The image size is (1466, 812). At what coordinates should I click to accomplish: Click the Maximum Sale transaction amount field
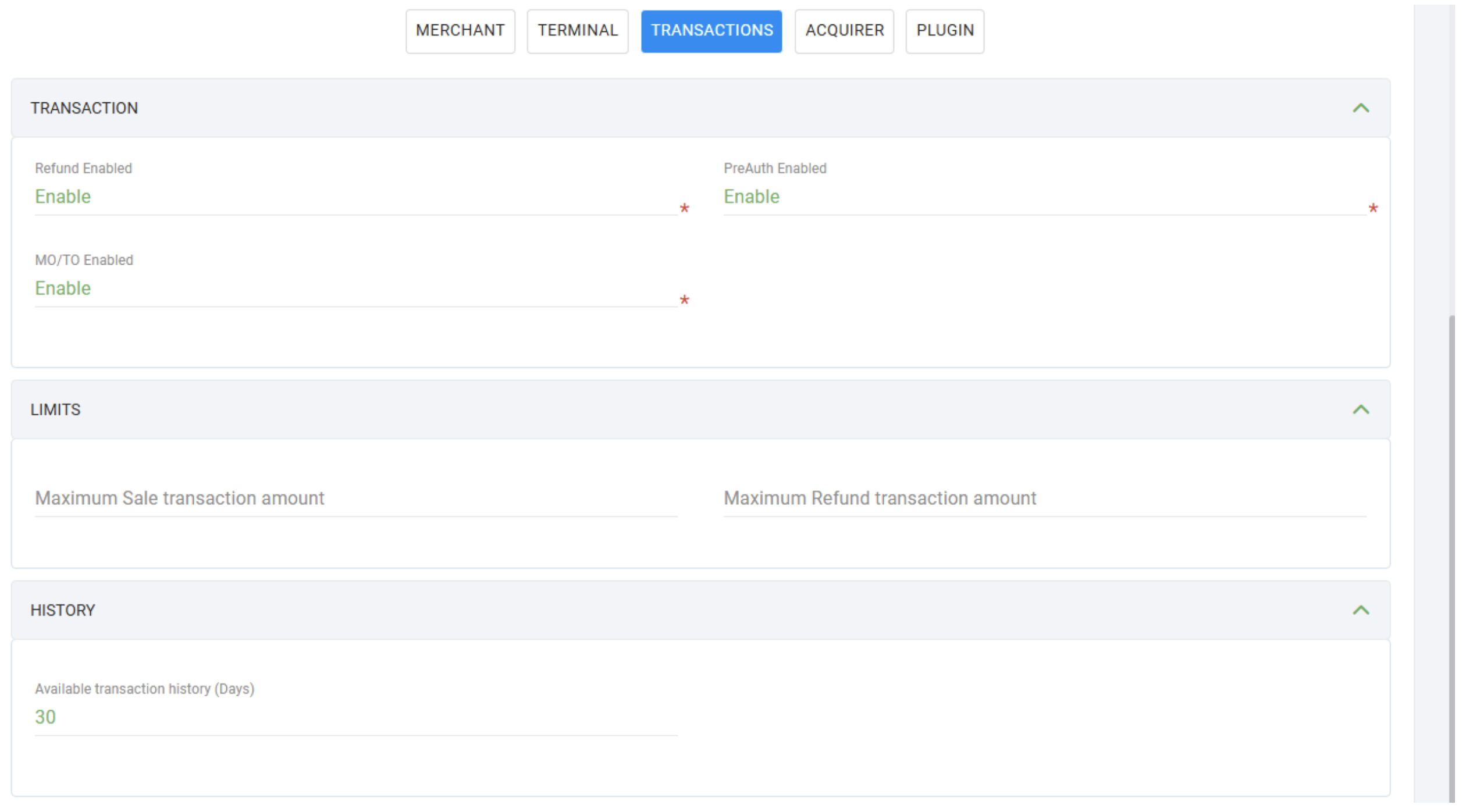coord(355,498)
